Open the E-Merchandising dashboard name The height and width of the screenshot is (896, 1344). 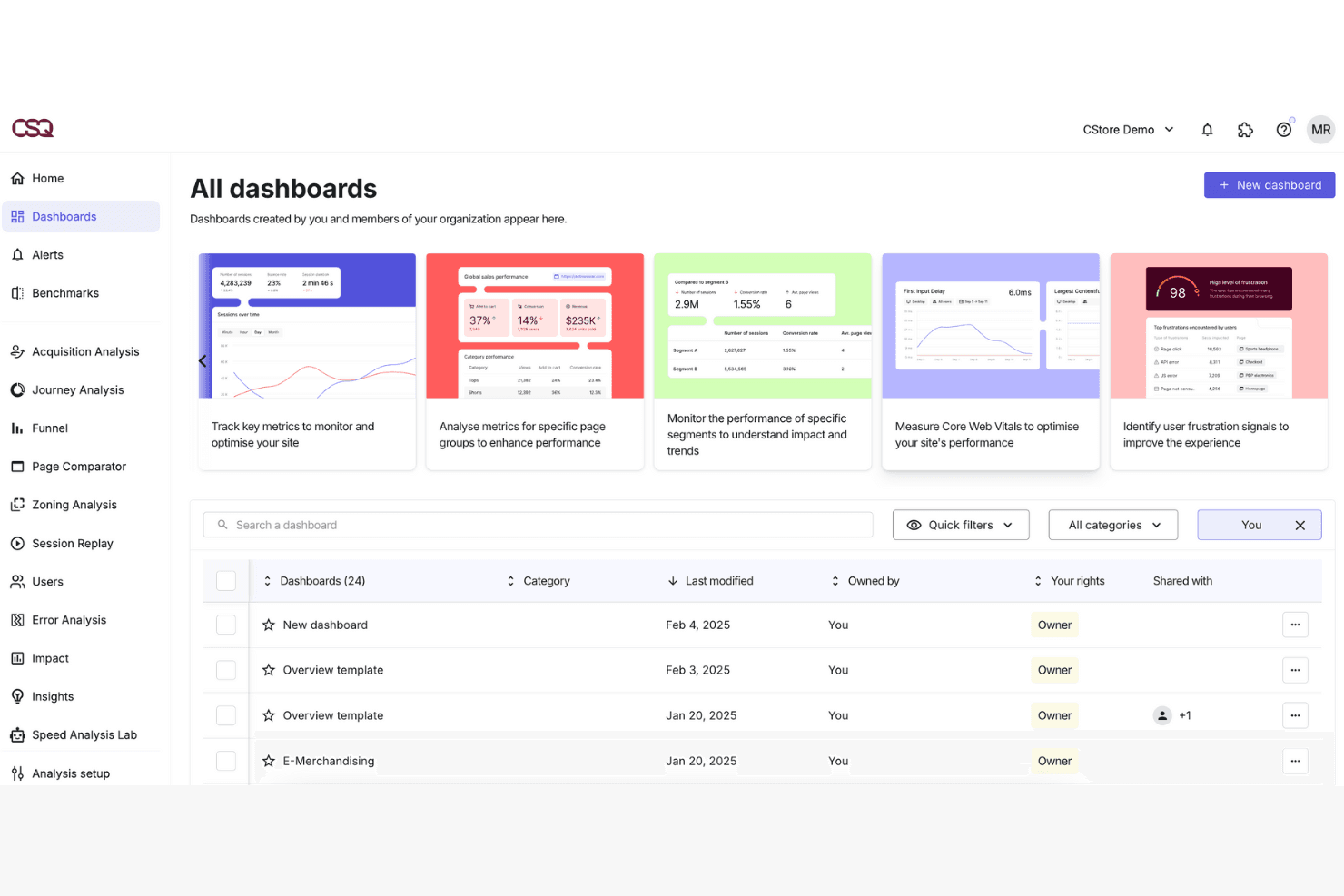(x=329, y=761)
